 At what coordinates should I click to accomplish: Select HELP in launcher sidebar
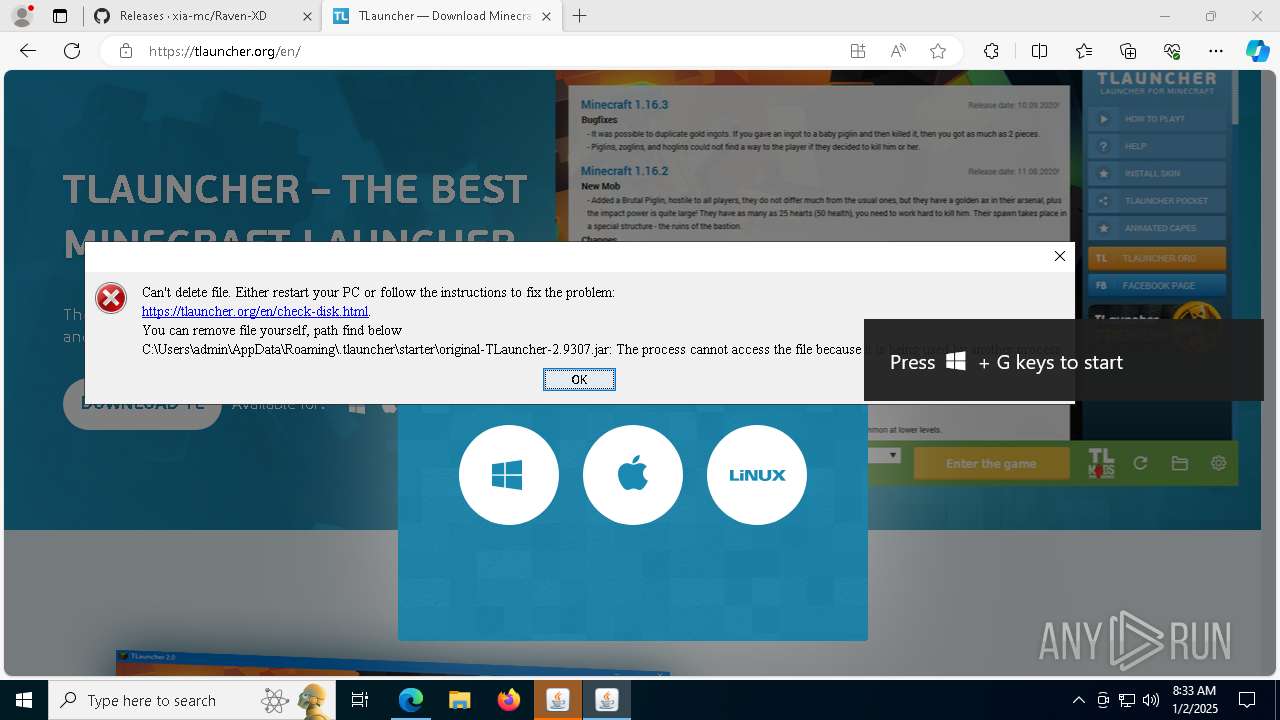coord(1157,146)
